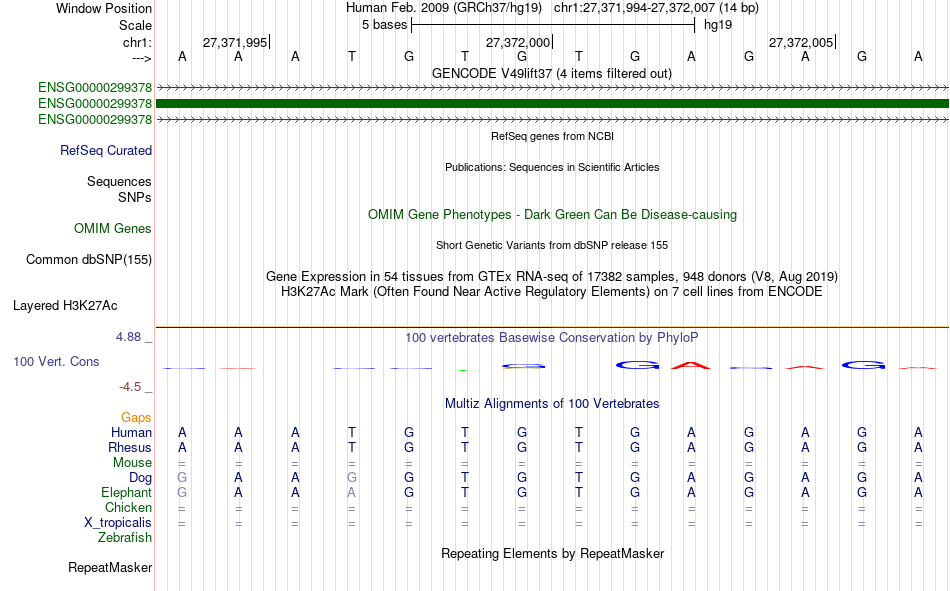Click Repeating Elements by RepeatMasker title
Image resolution: width=950 pixels, height=591 pixels.
click(553, 553)
